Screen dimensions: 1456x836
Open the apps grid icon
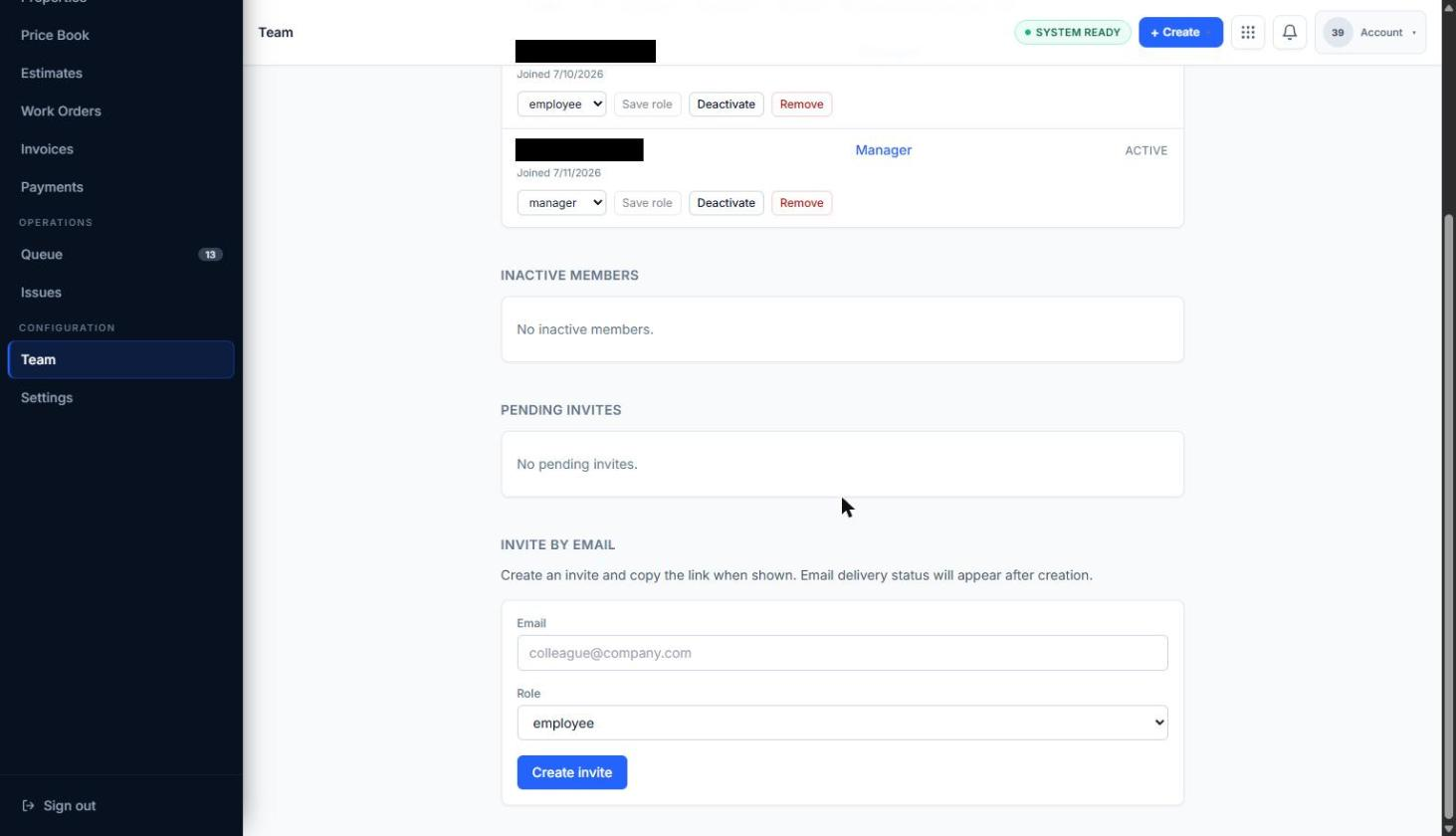point(1248,33)
